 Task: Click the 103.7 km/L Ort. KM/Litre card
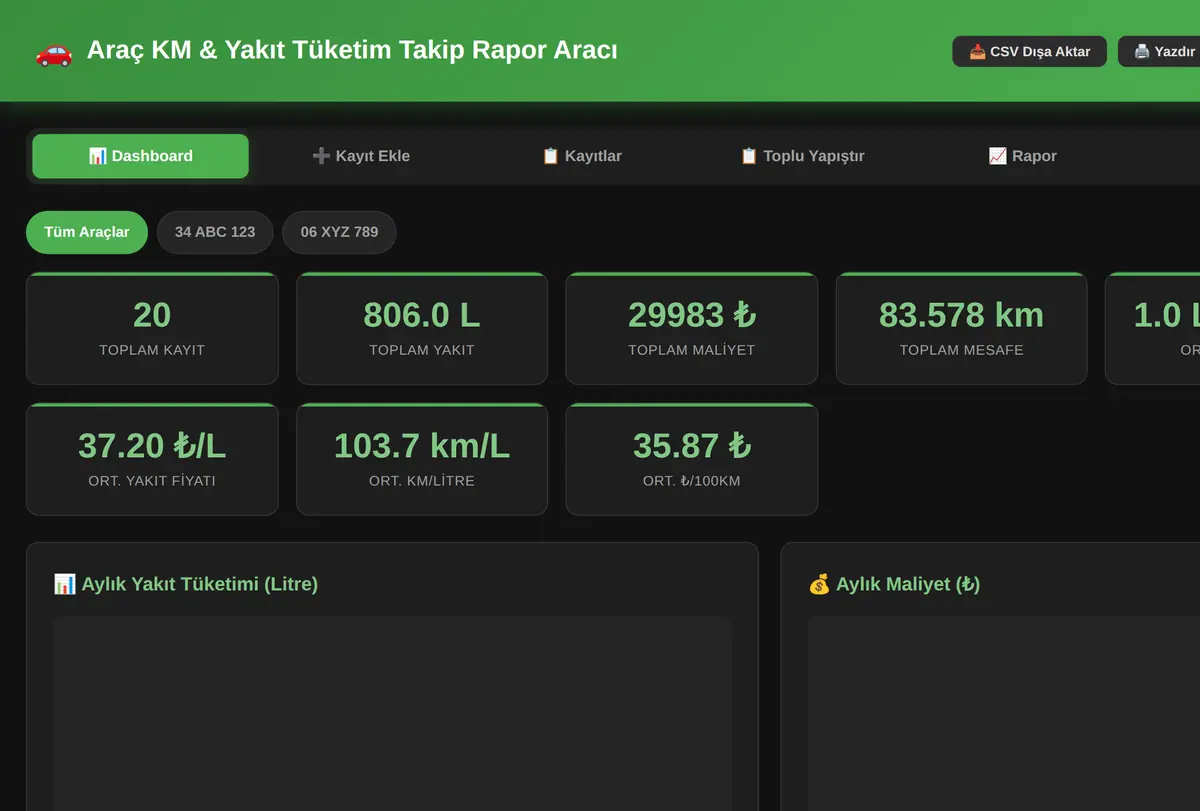click(422, 459)
